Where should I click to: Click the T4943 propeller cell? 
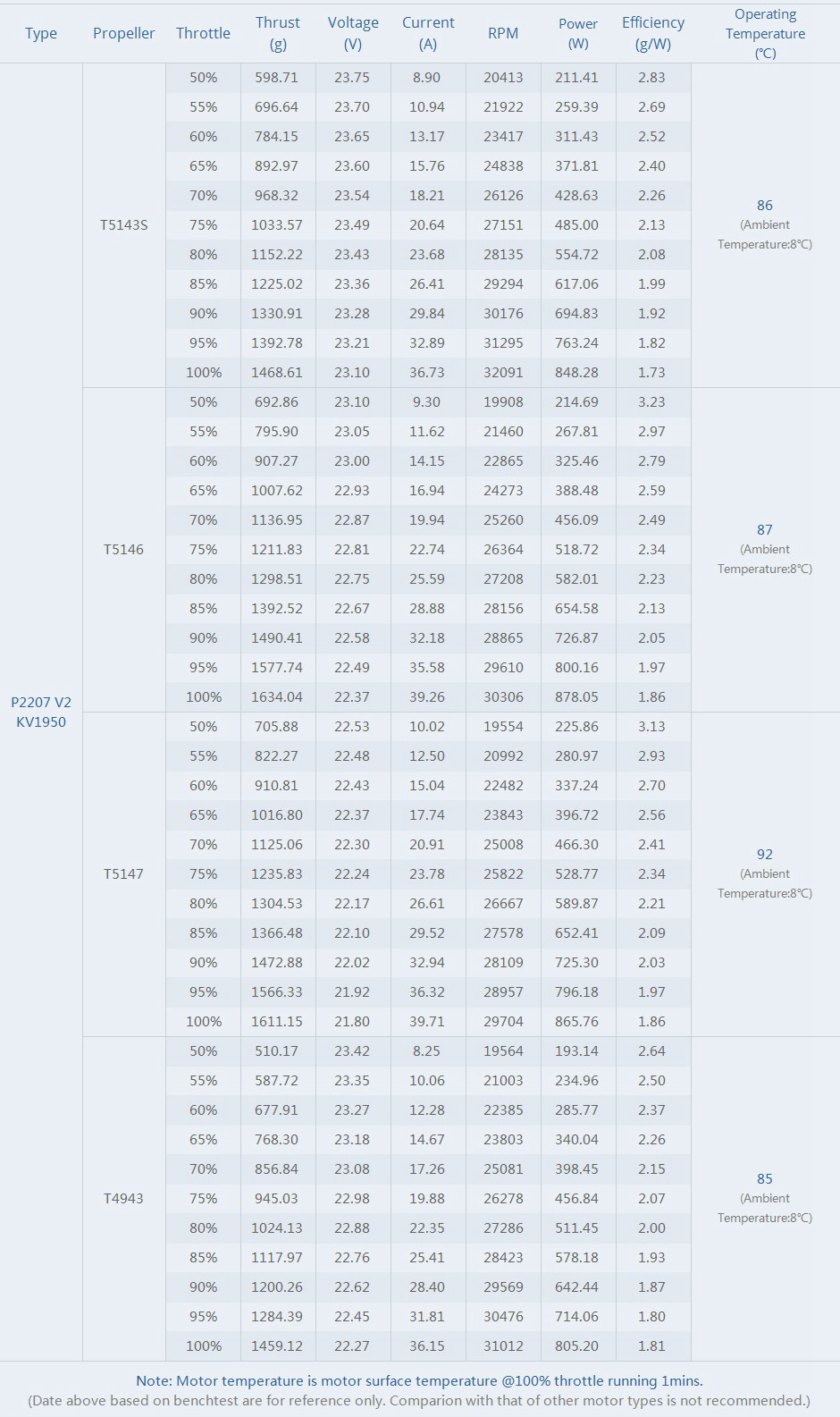click(123, 1199)
